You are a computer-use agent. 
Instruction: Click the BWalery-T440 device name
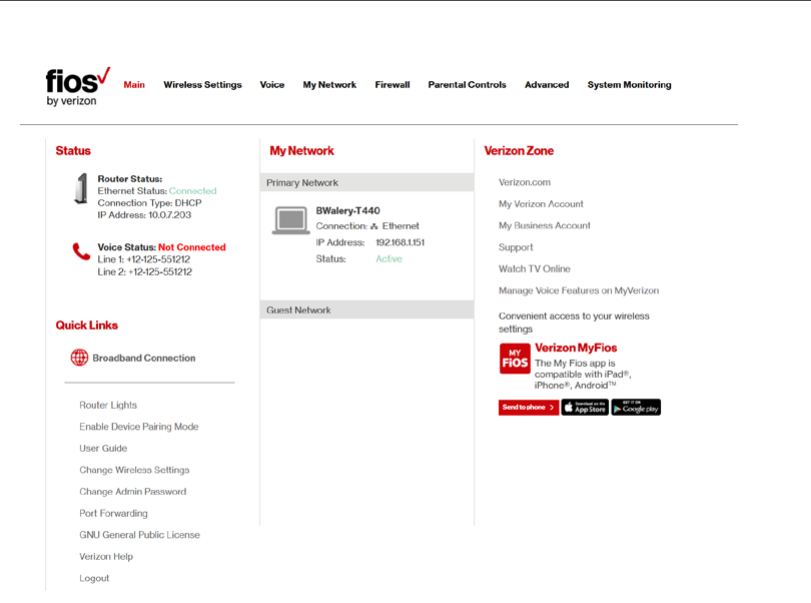coord(348,210)
